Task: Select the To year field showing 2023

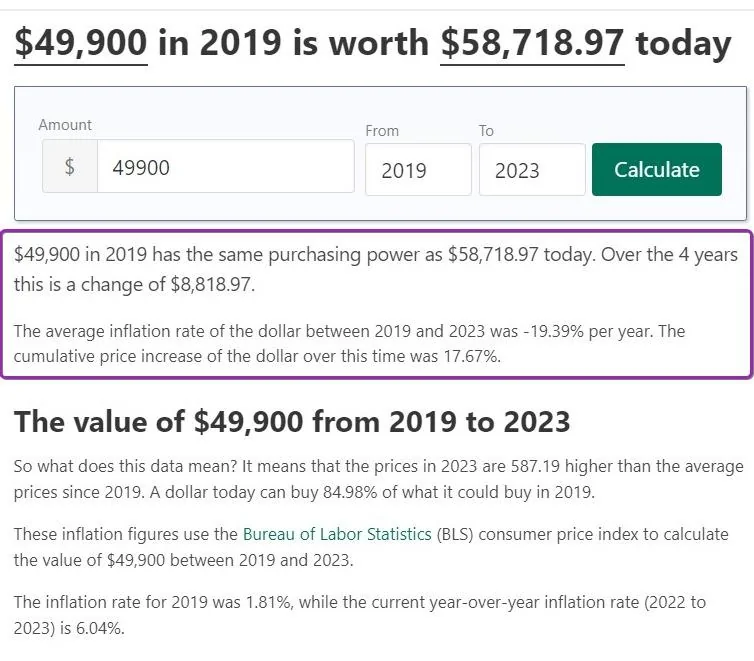Action: click(532, 170)
